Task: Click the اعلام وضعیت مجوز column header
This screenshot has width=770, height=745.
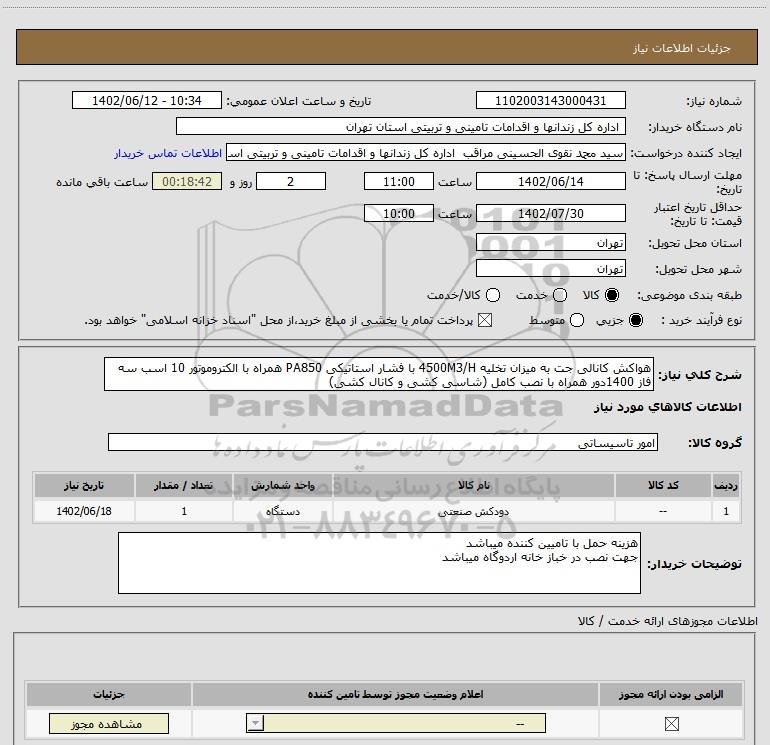Action: (x=395, y=694)
